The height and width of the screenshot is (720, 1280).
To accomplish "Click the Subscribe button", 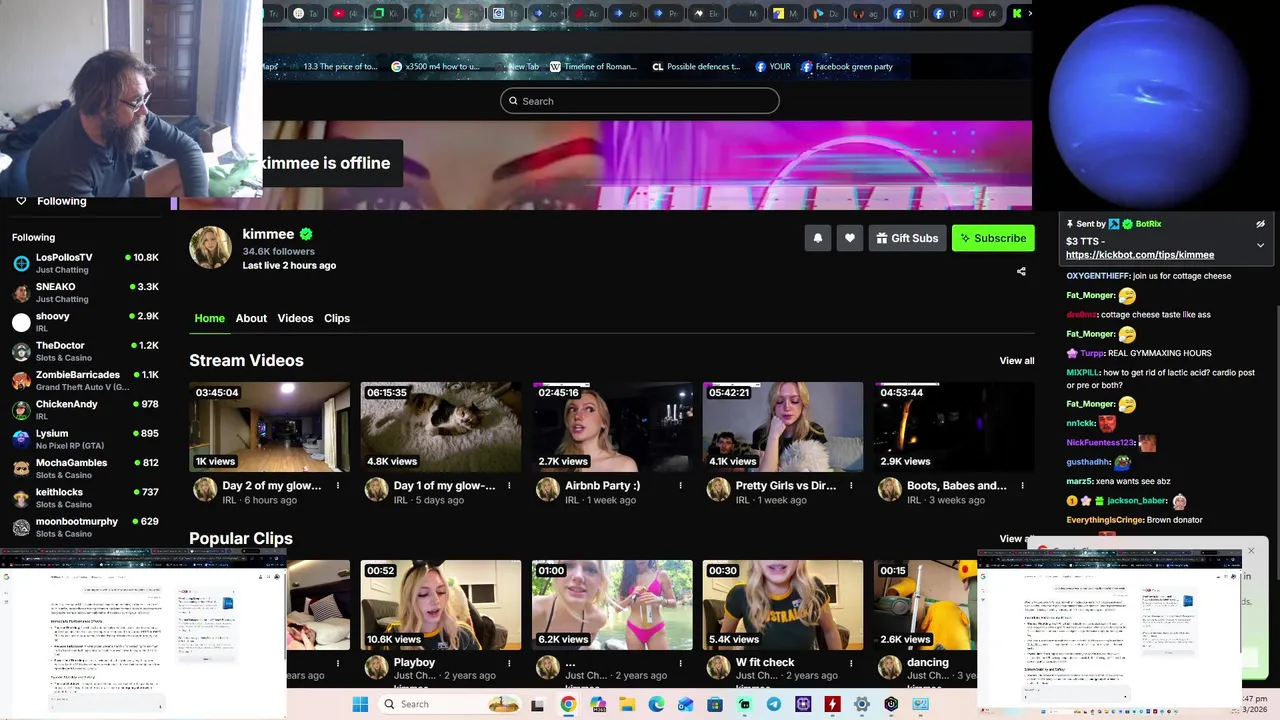I will click(x=993, y=238).
